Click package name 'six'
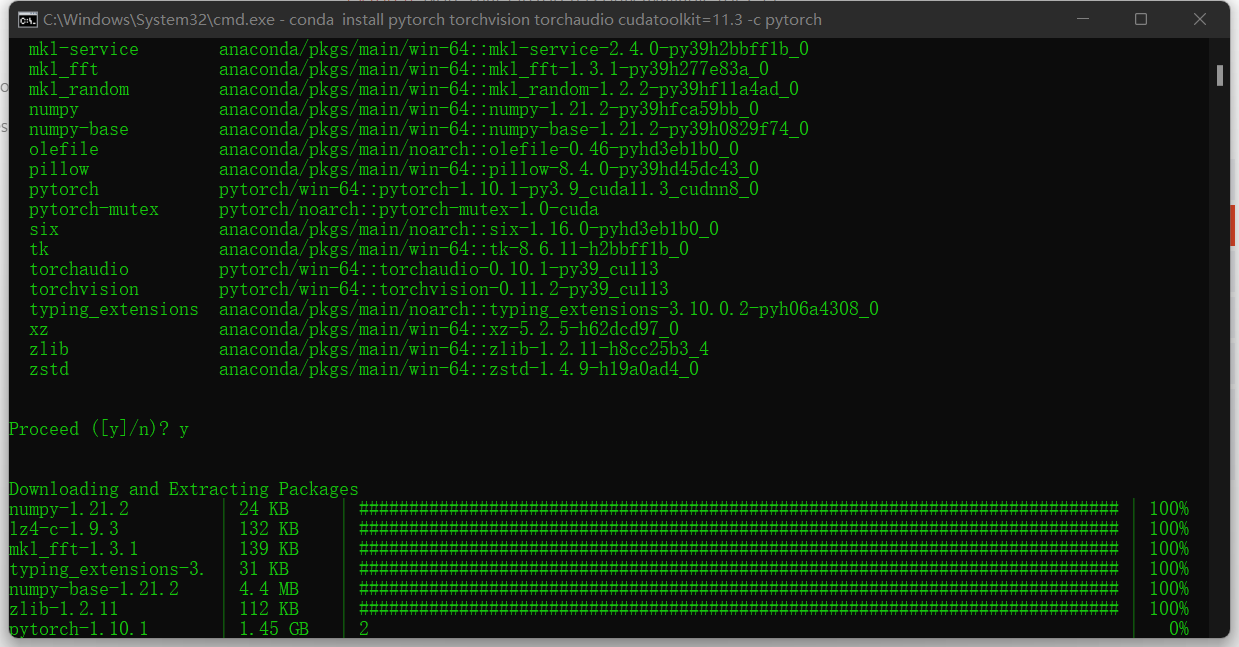Viewport: 1239px width, 647px height. pyautogui.click(x=44, y=229)
